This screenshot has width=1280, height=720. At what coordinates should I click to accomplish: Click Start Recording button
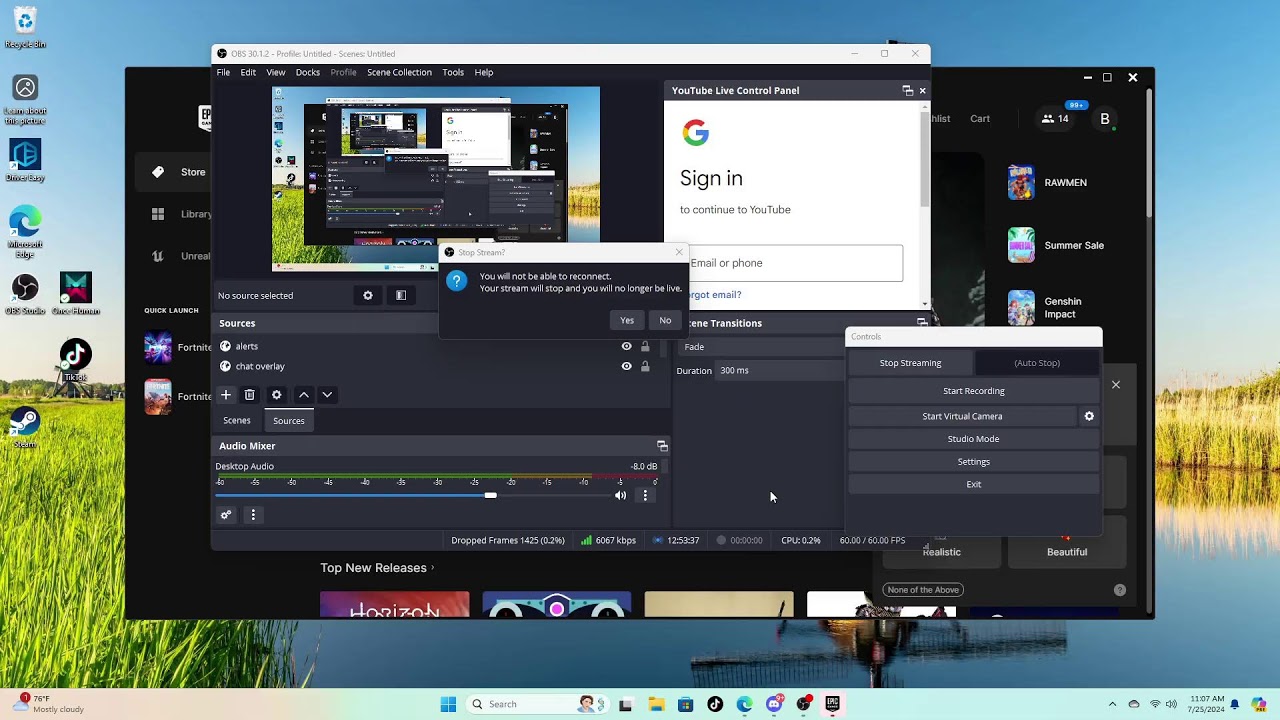[974, 391]
